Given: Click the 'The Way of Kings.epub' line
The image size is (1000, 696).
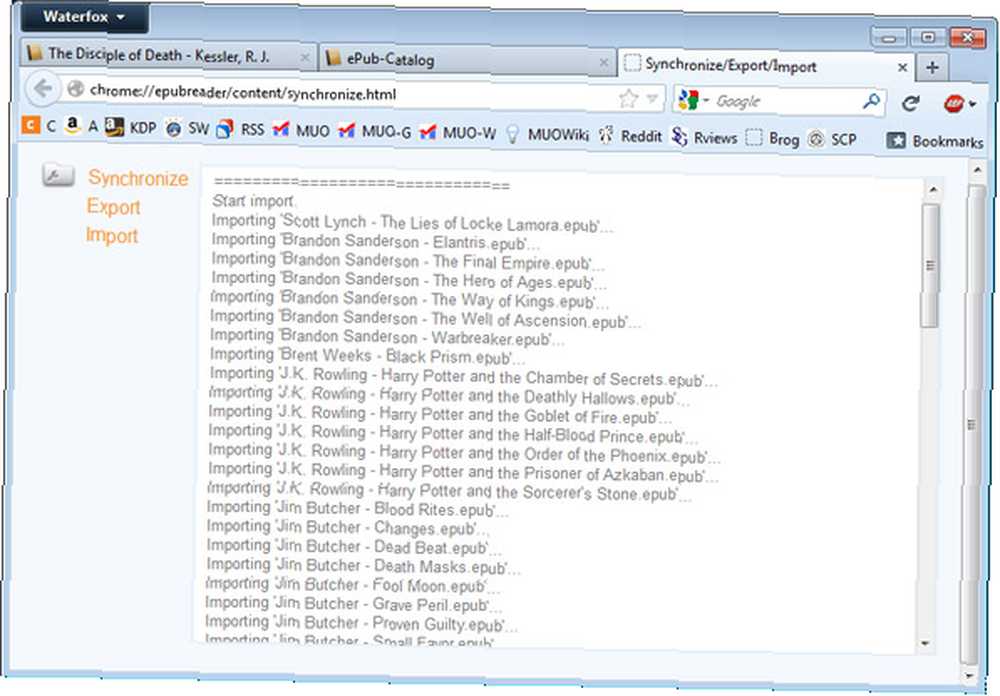Looking at the screenshot, I should pos(409,299).
